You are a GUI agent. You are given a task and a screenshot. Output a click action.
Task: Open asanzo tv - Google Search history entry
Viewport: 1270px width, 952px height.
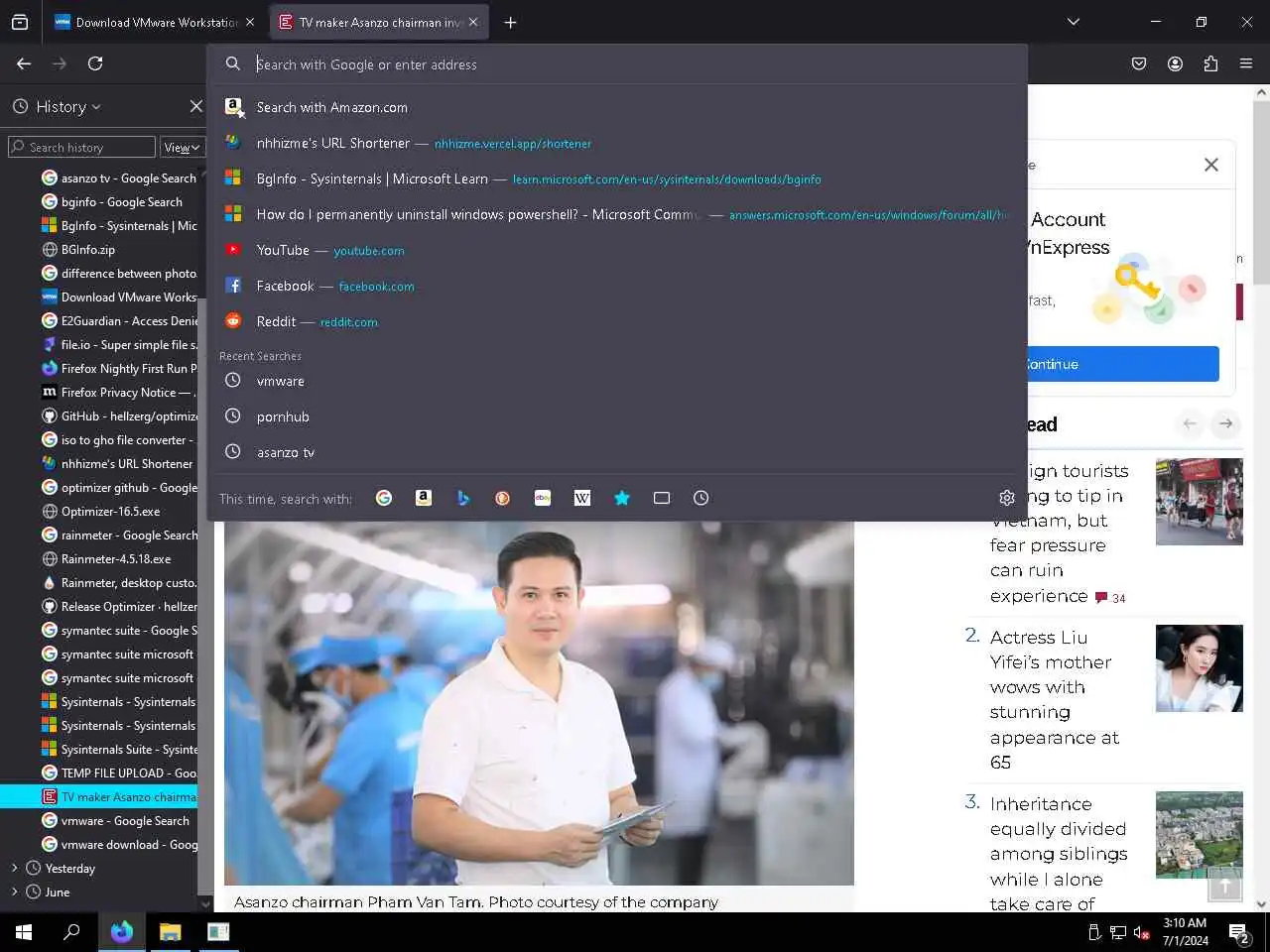[x=119, y=178]
